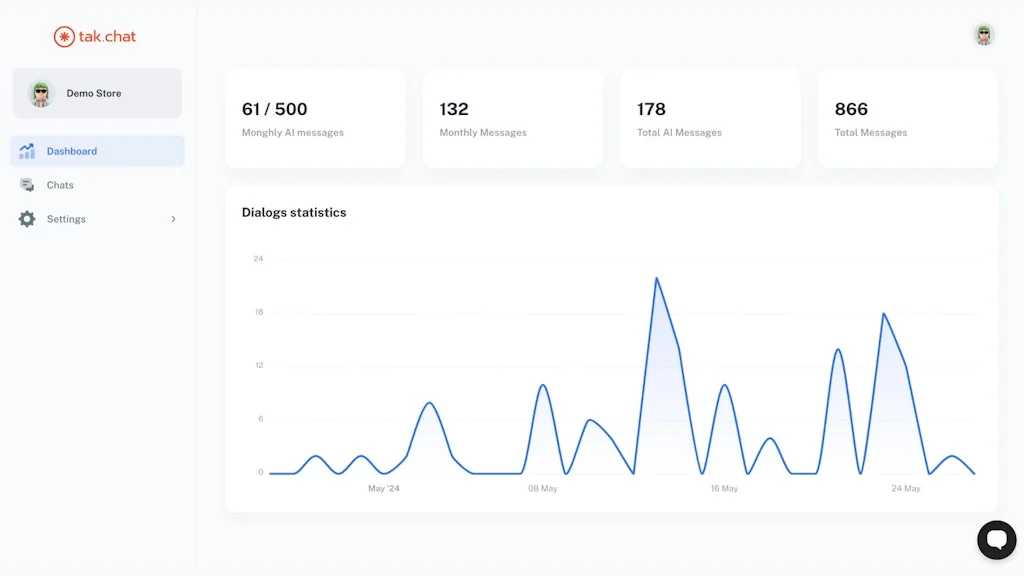
Task: Click the 16 May label on the chart axis
Action: 723,488
